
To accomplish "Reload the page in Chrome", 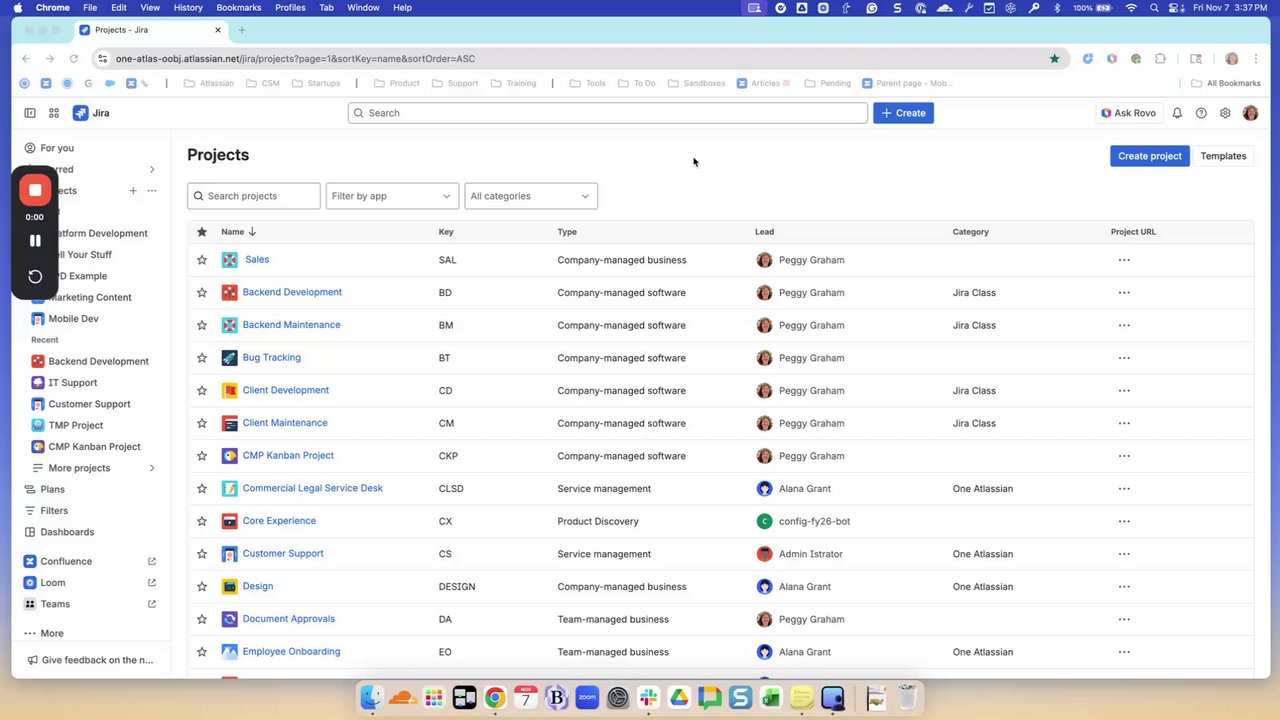I will click(x=74, y=59).
